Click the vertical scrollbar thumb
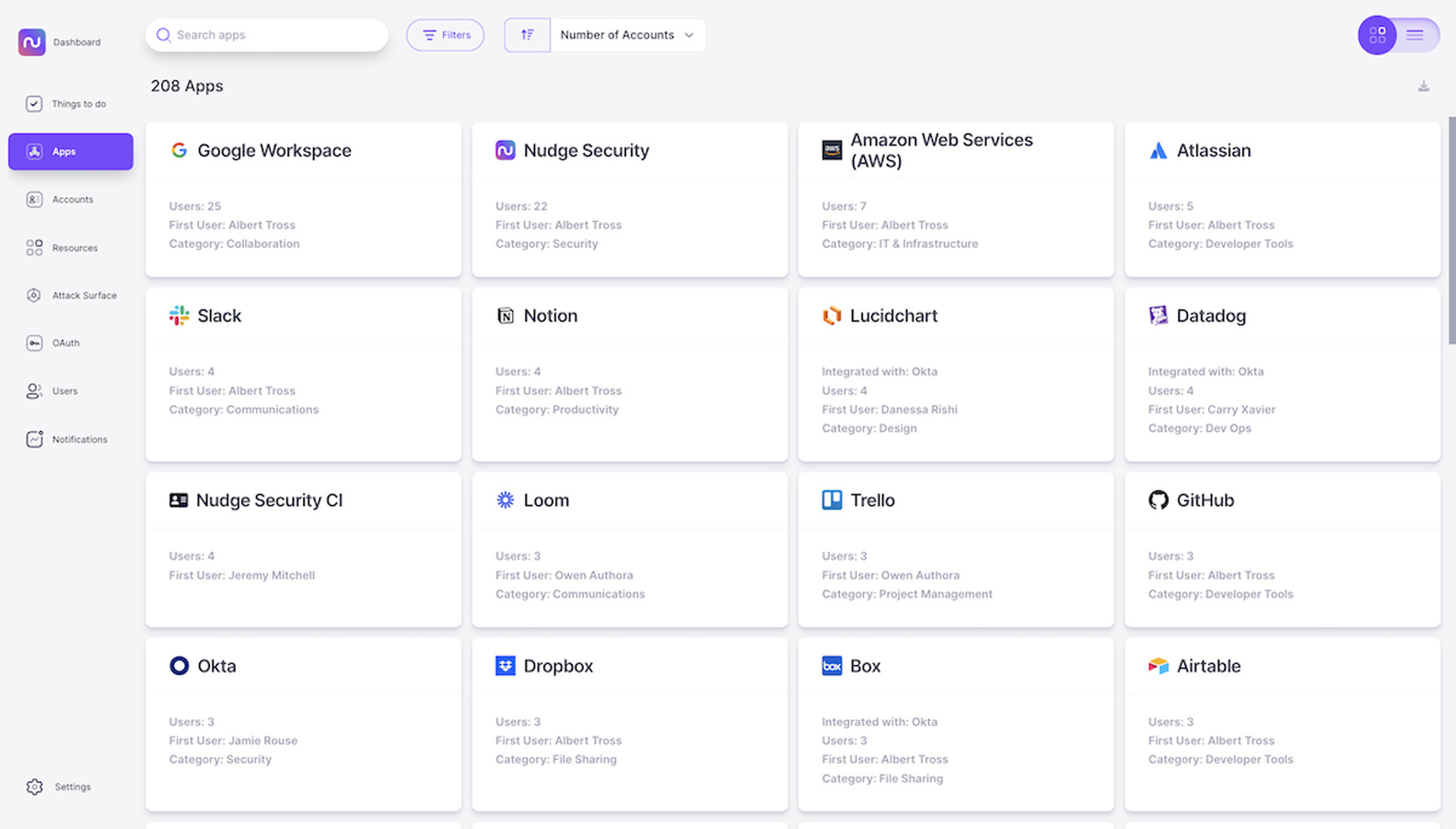Viewport: 1456px width, 829px height. (x=1451, y=230)
